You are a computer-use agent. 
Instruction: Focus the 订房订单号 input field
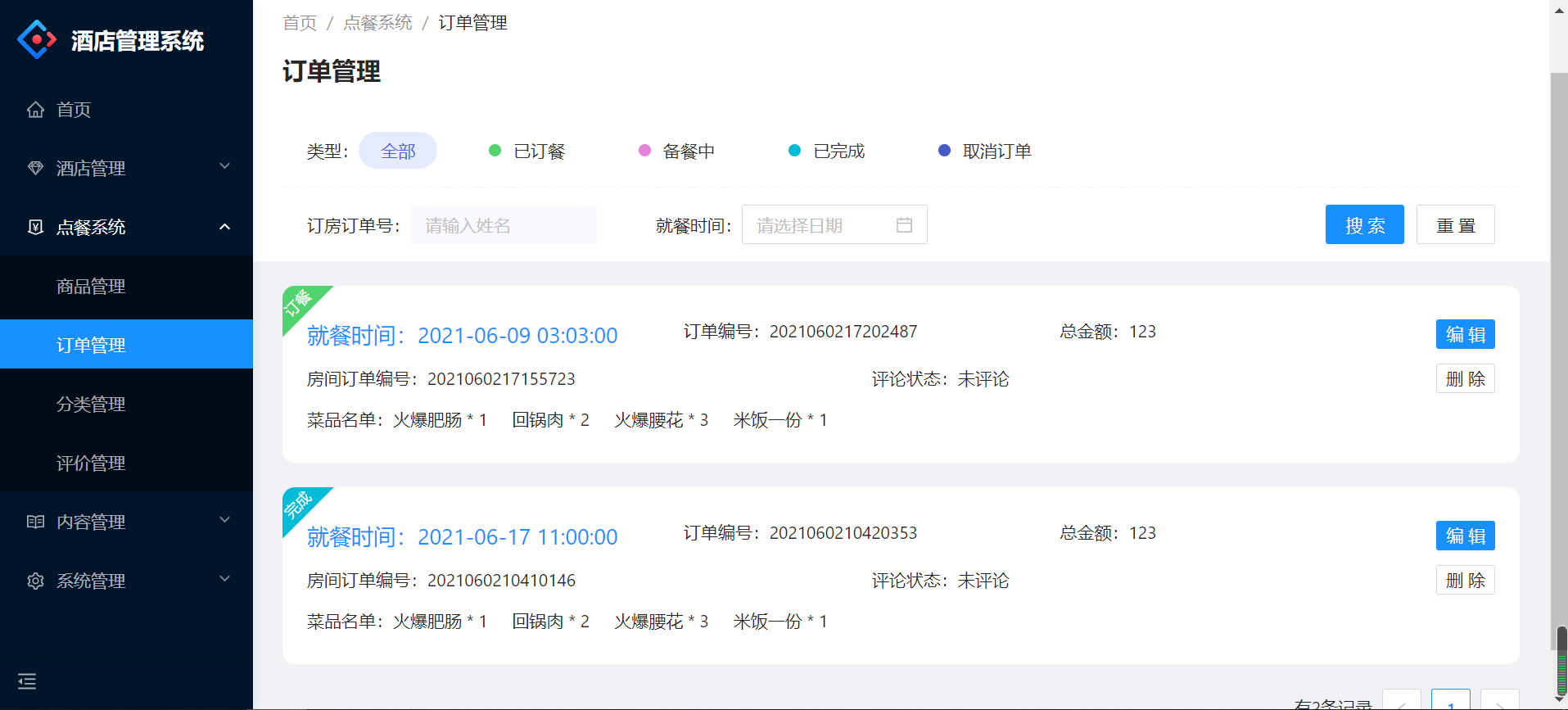tap(503, 225)
